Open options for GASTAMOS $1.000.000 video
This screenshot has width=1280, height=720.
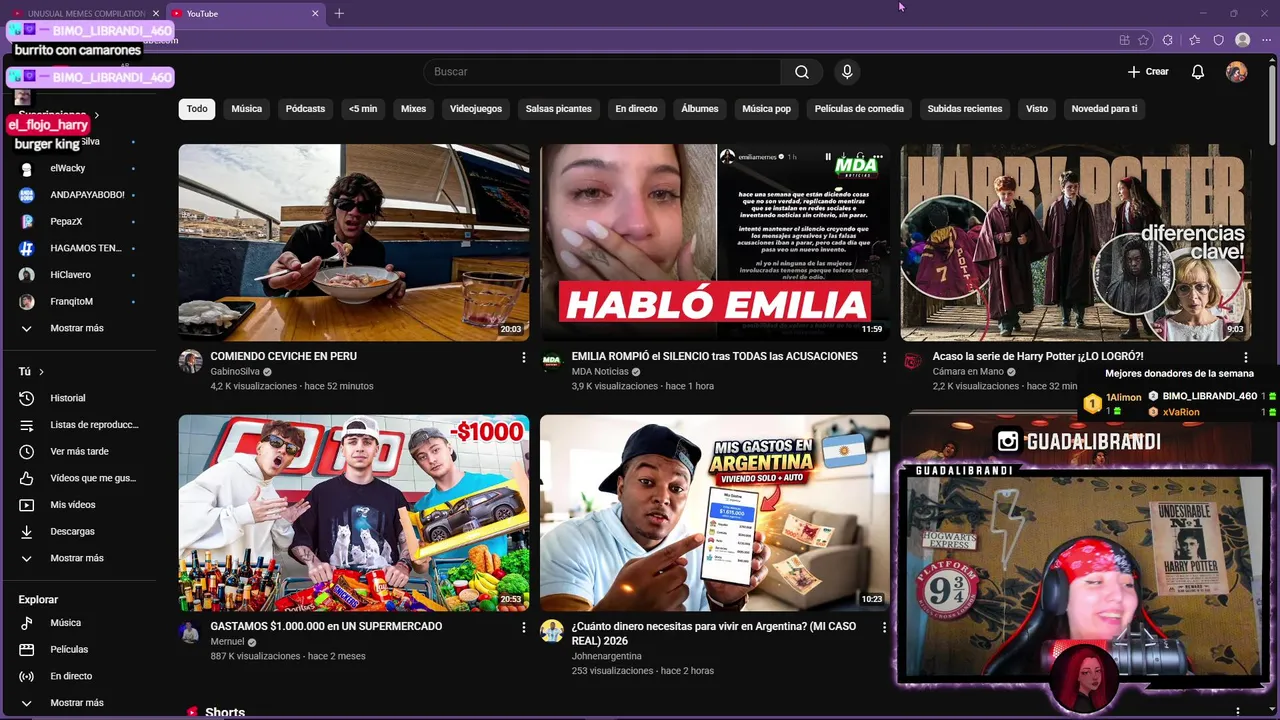pyautogui.click(x=523, y=627)
